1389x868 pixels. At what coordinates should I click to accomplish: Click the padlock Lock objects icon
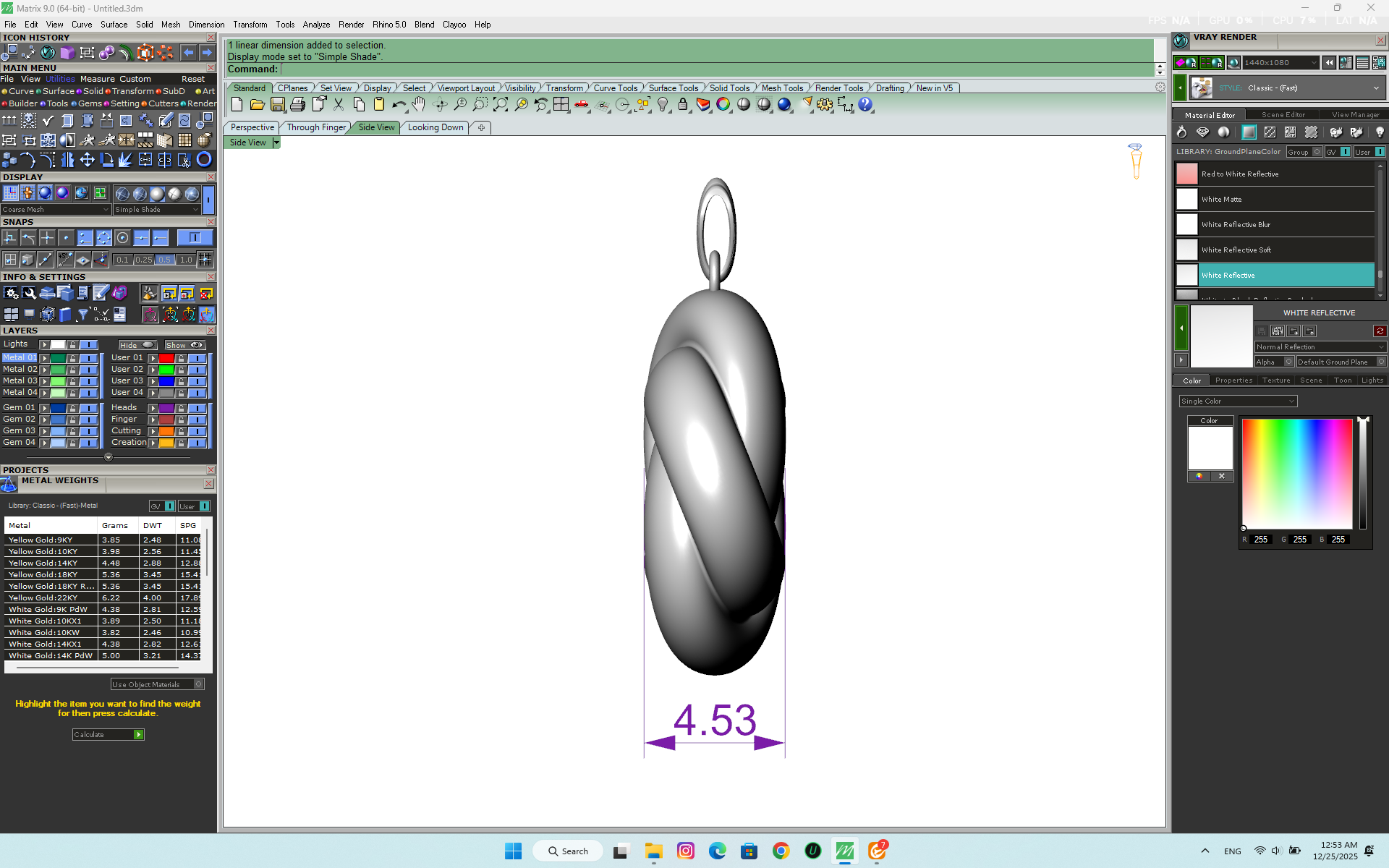pos(683,105)
